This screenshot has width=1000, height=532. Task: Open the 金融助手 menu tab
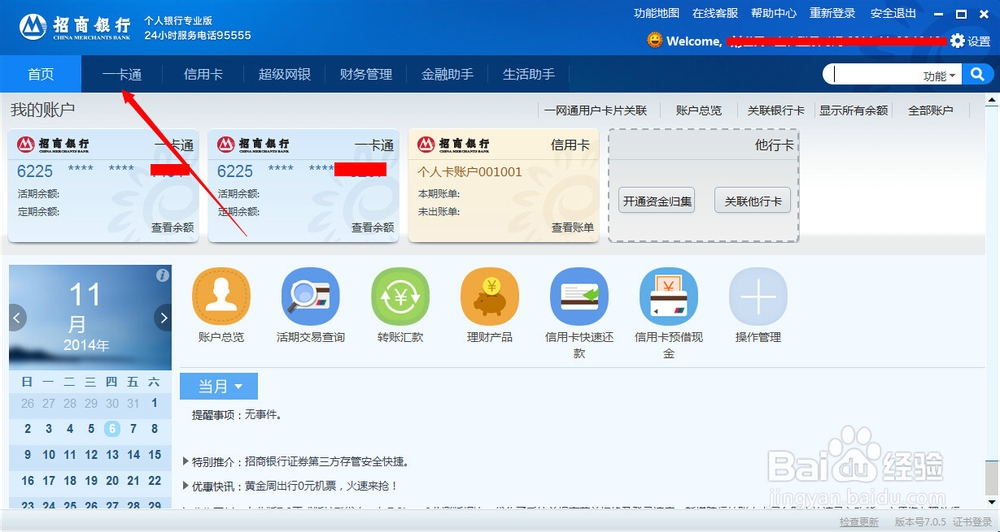pos(447,74)
